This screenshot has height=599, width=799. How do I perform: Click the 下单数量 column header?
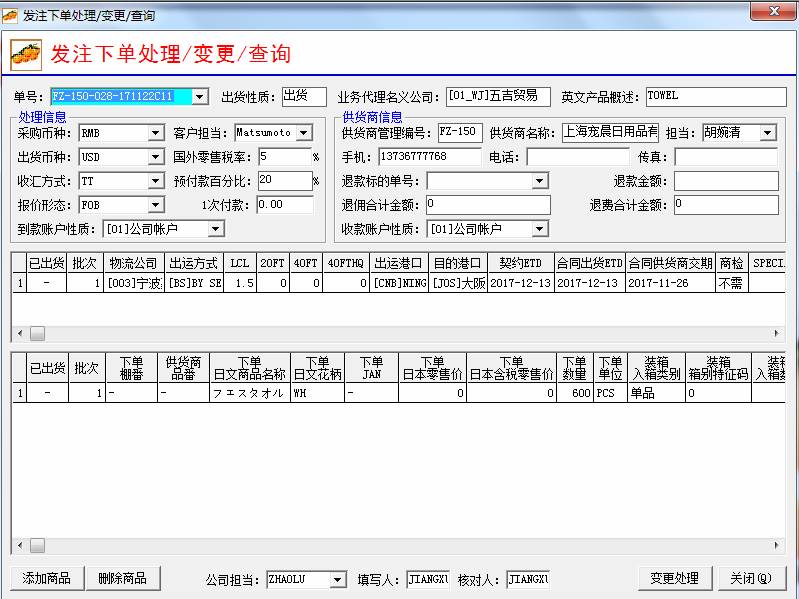coord(574,368)
